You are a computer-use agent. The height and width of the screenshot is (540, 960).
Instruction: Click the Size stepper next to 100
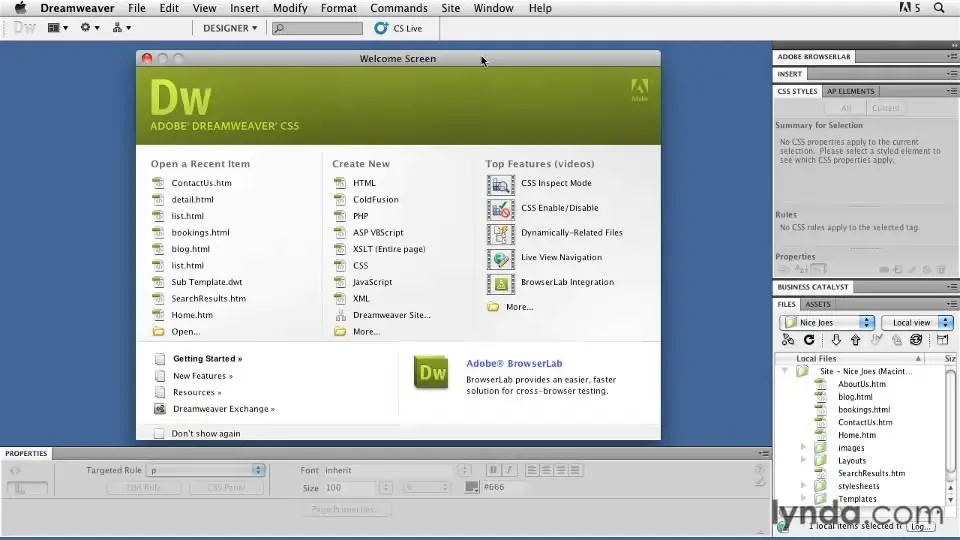[386, 488]
